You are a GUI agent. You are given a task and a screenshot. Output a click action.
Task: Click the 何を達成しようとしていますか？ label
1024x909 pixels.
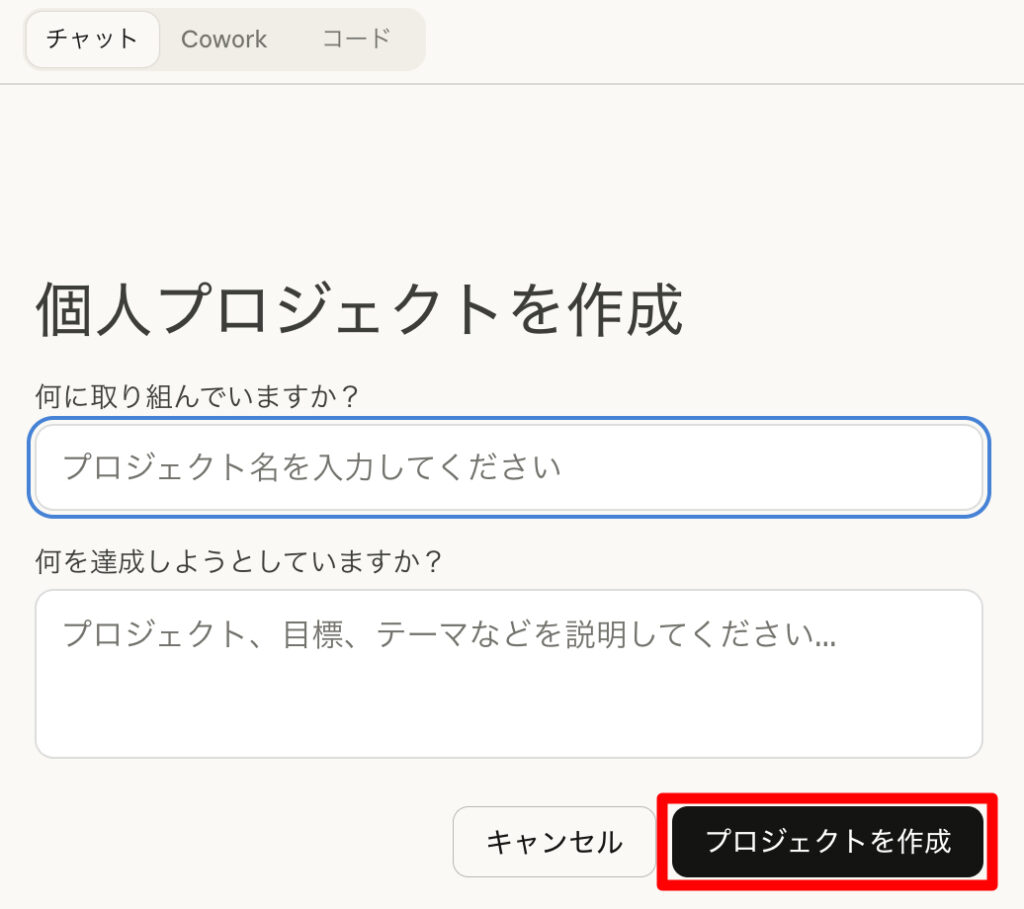click(x=239, y=561)
